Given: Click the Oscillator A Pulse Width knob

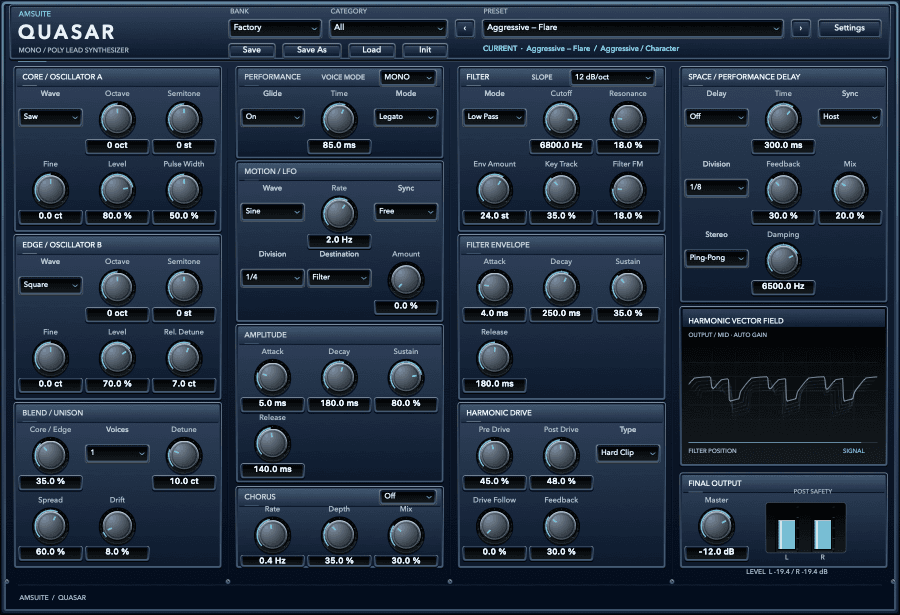Looking at the screenshot, I should tap(184, 190).
